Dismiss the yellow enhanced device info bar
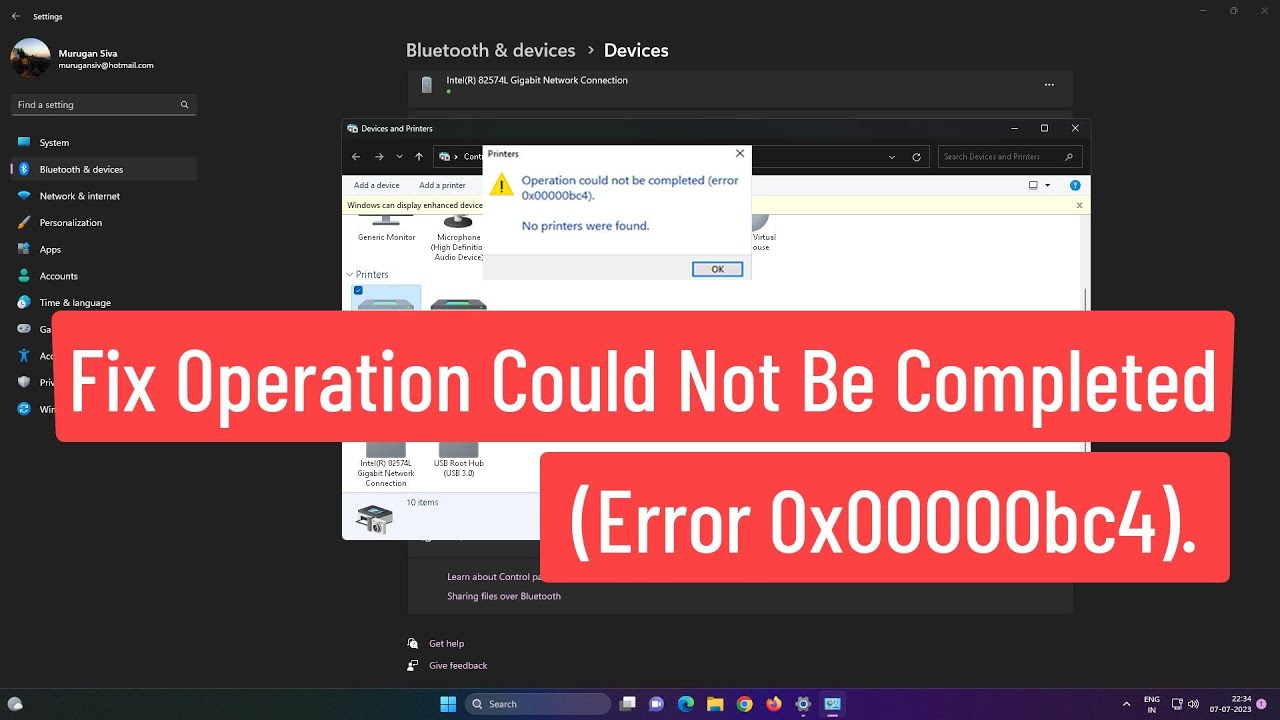Viewport: 1280px width, 720px height. pos(1079,205)
